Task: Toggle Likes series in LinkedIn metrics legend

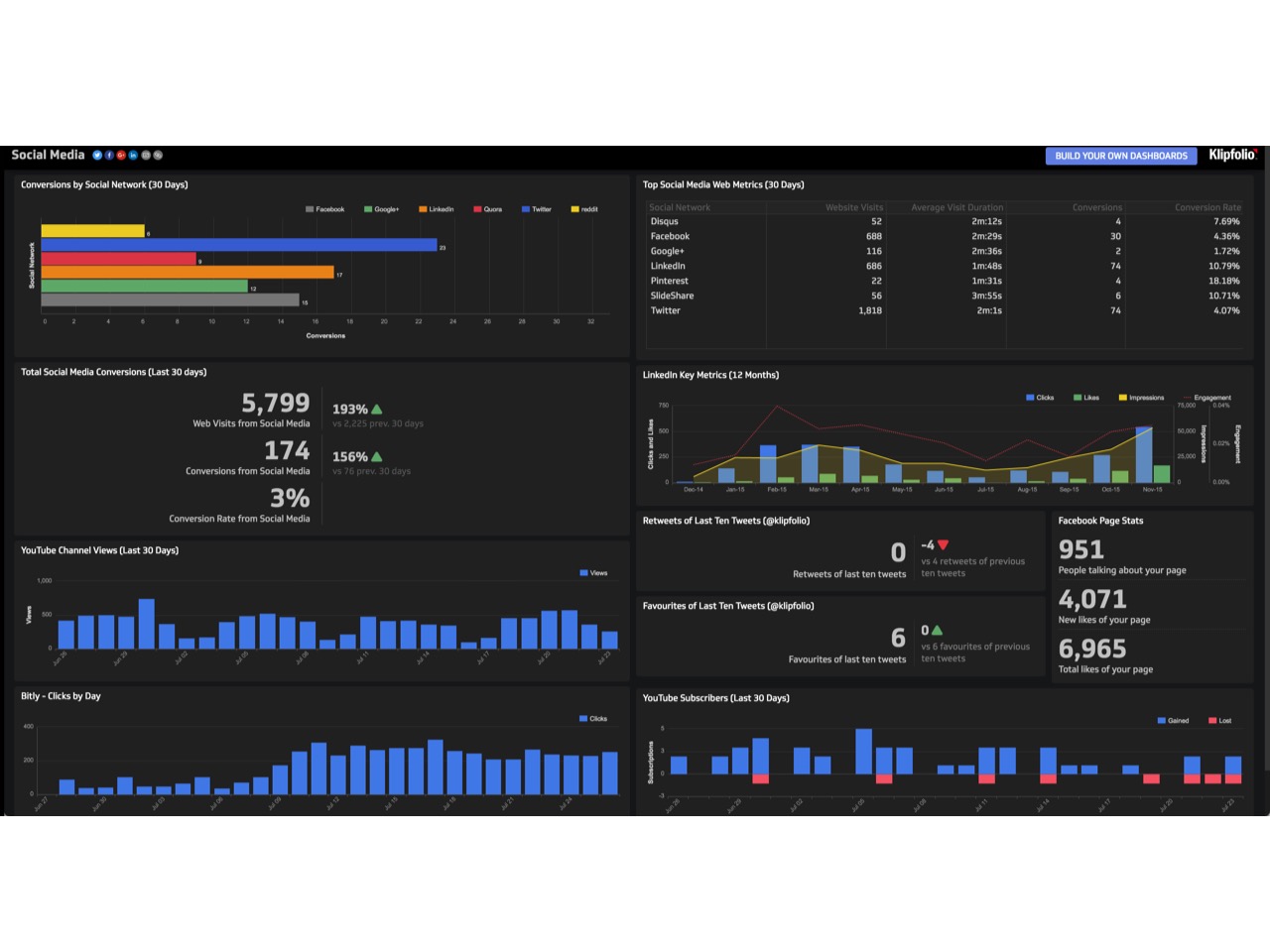Action: click(1086, 398)
